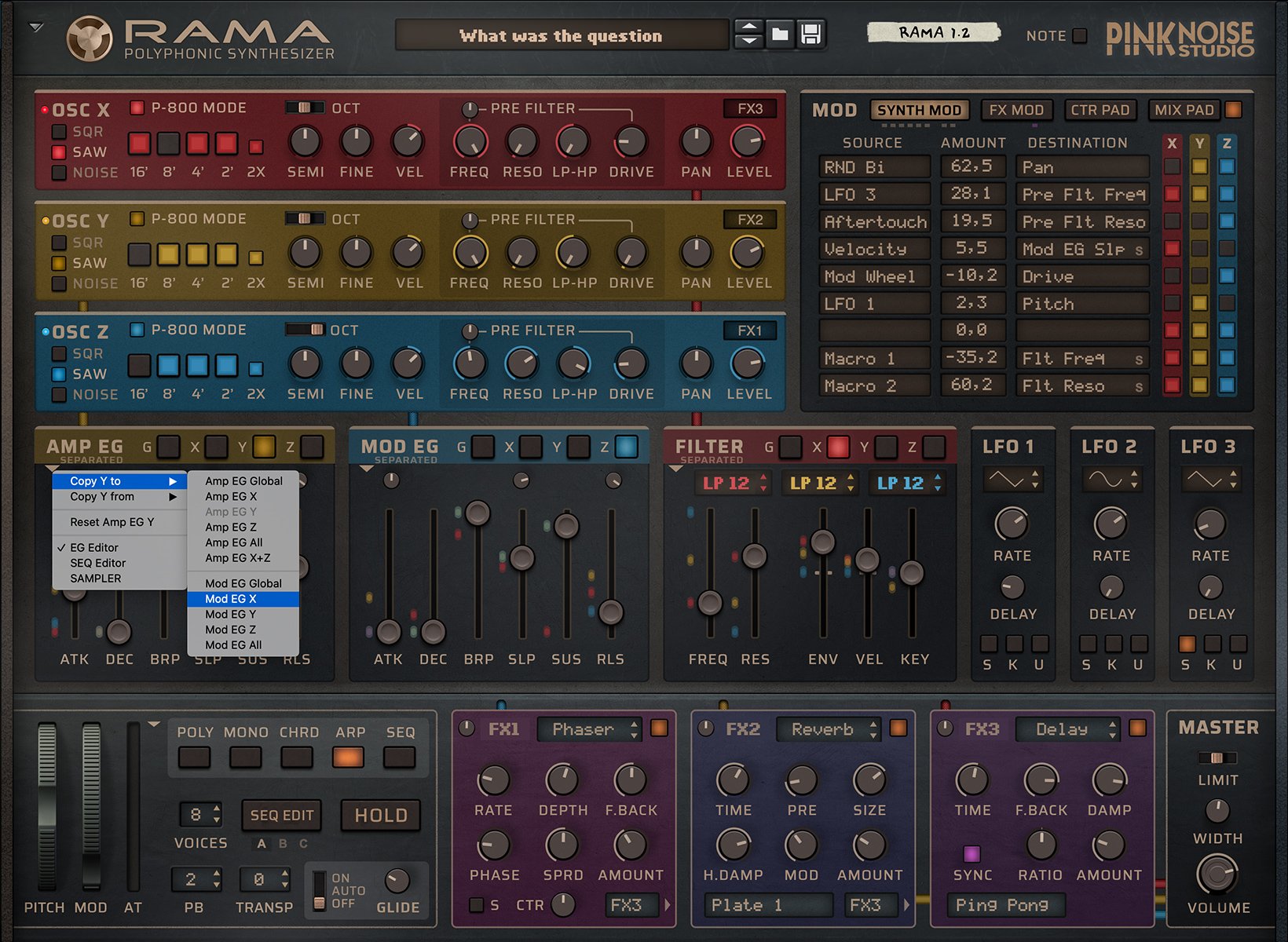Click the FX2 routing tag on OSC Y
Image resolution: width=1288 pixels, height=942 pixels.
click(750, 220)
